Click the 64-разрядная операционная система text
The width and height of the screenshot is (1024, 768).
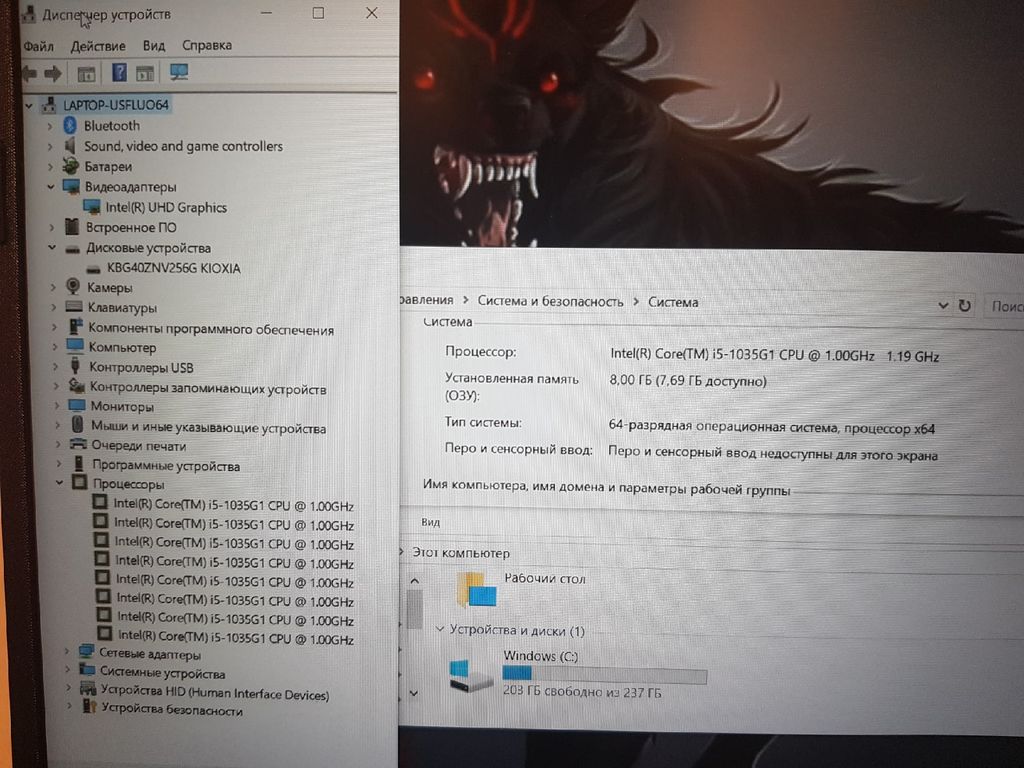722,426
